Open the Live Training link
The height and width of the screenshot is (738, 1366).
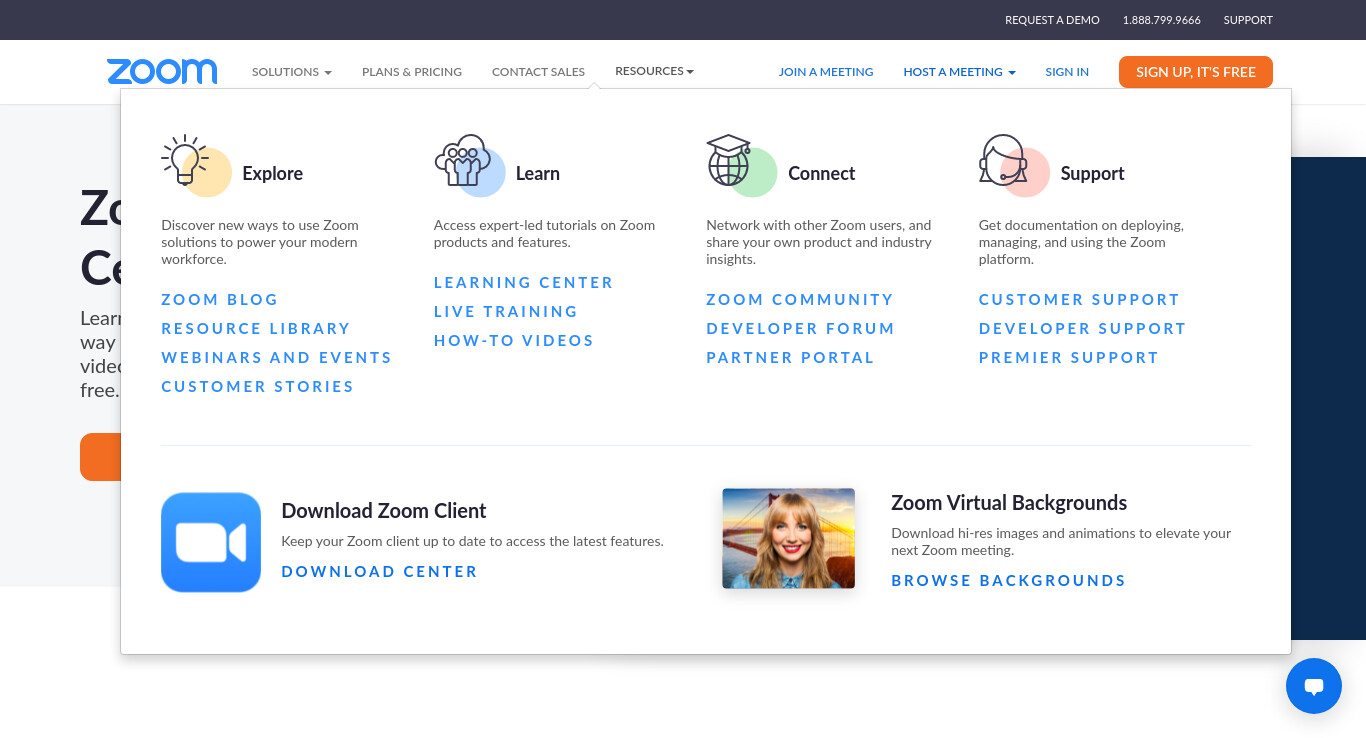point(506,312)
